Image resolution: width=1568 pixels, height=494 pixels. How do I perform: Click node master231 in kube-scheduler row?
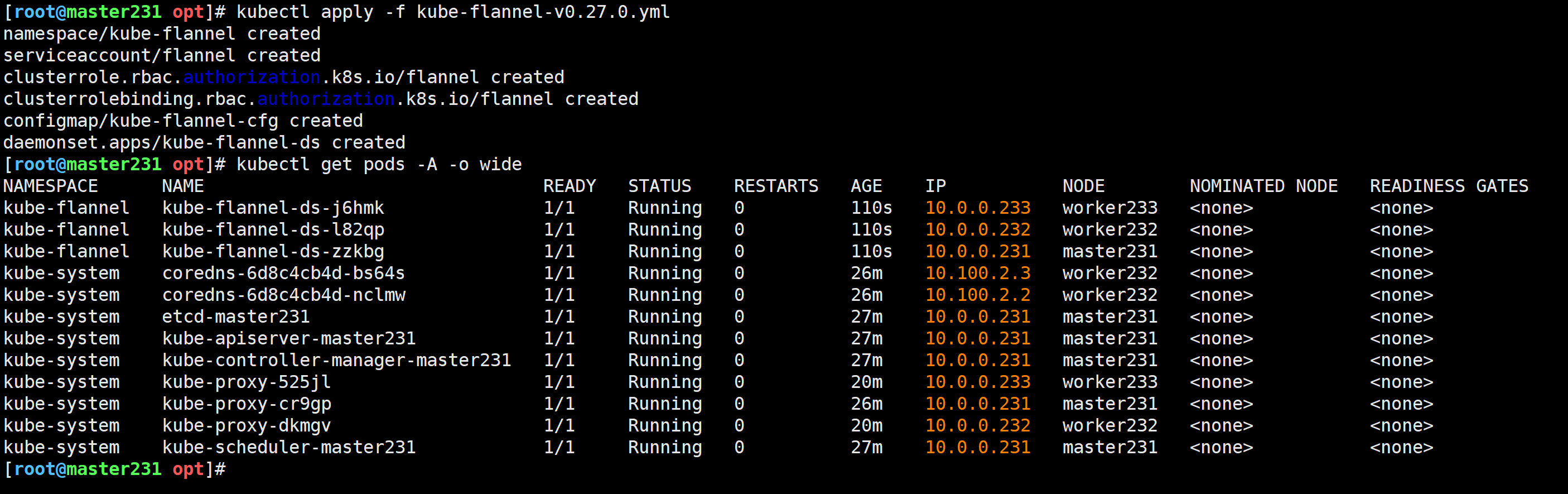pyautogui.click(x=1109, y=448)
